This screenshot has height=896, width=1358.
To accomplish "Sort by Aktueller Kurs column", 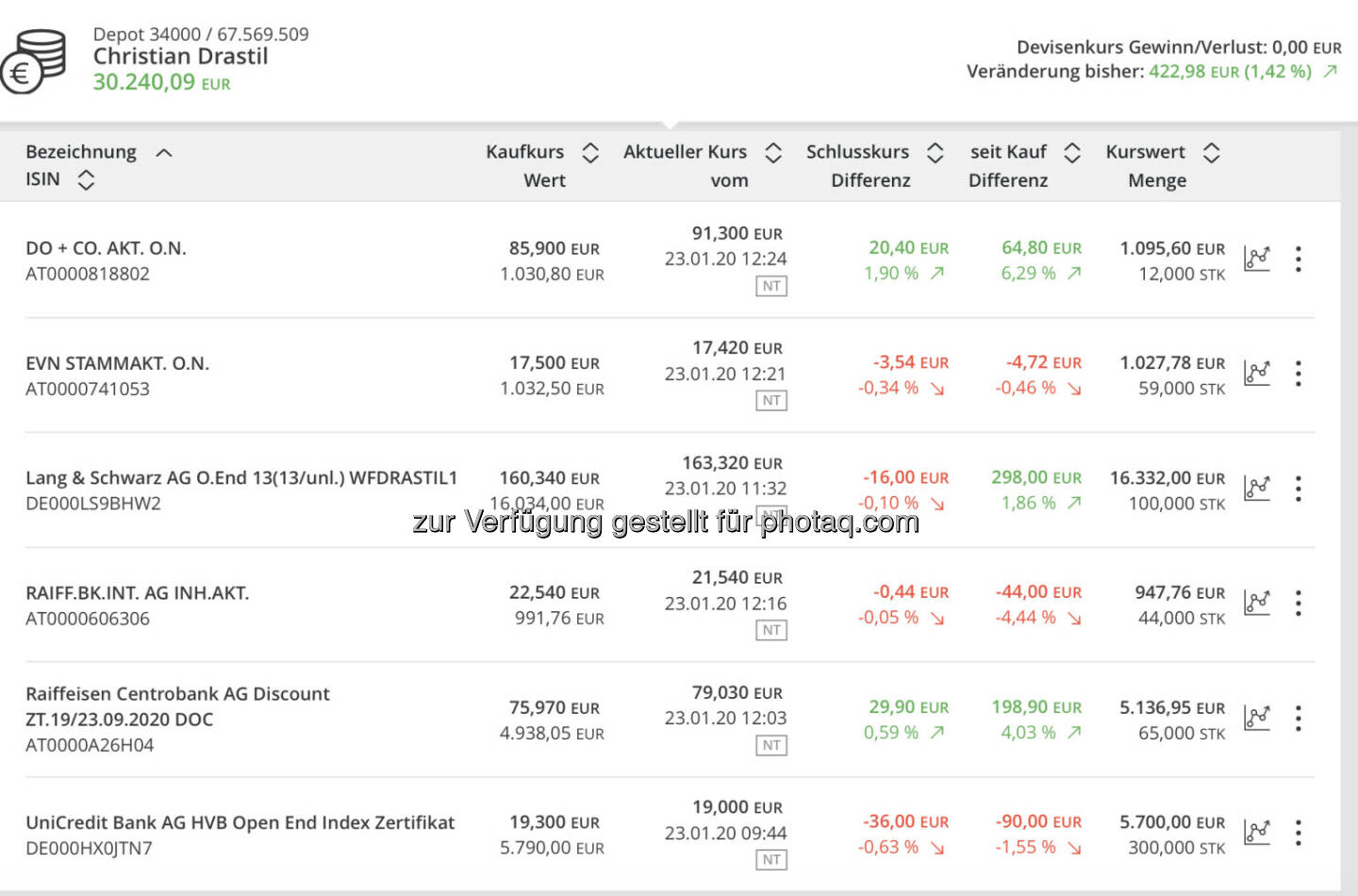I will coord(773,153).
